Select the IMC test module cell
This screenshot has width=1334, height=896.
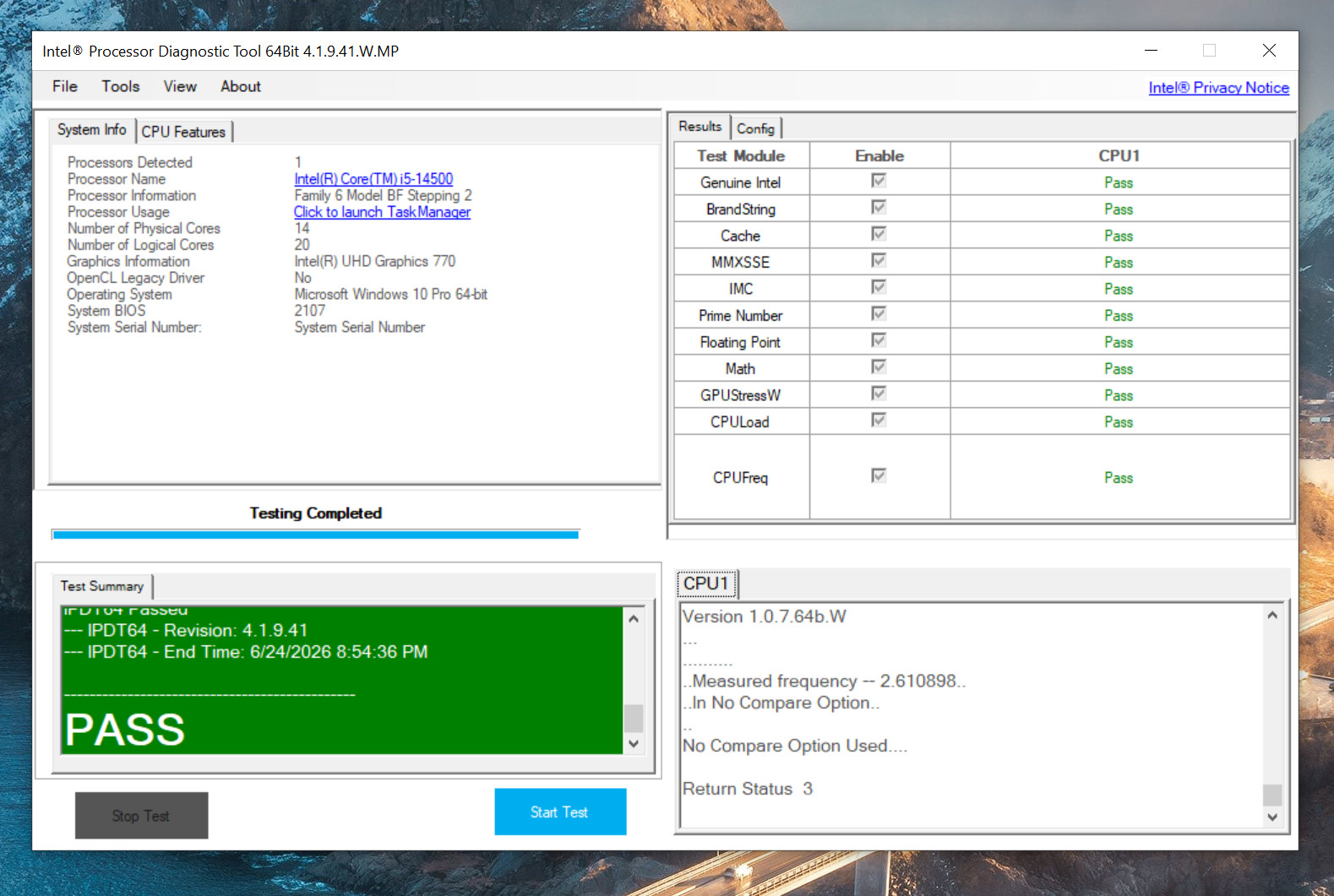(741, 289)
